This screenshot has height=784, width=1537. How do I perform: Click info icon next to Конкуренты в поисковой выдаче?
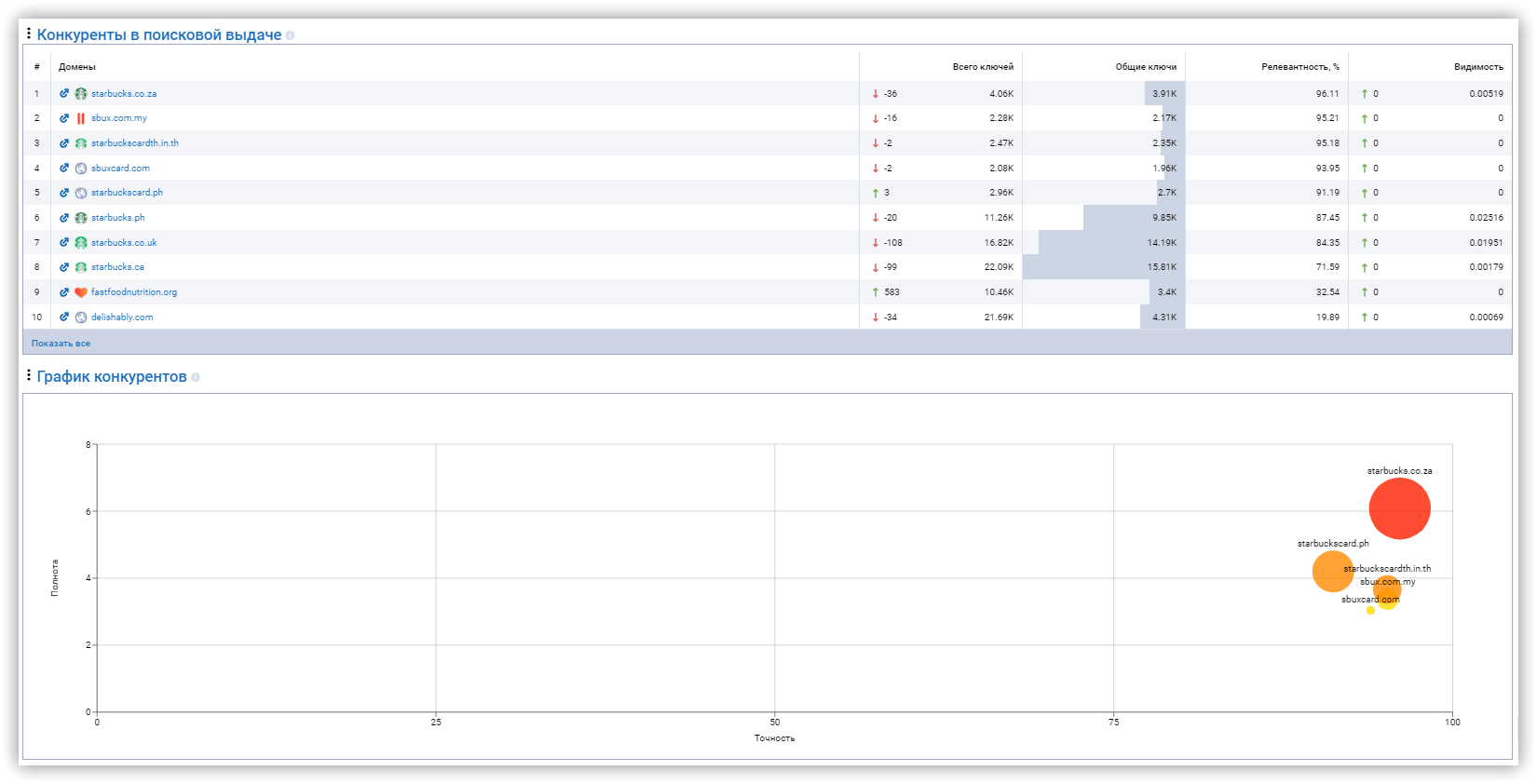[291, 35]
